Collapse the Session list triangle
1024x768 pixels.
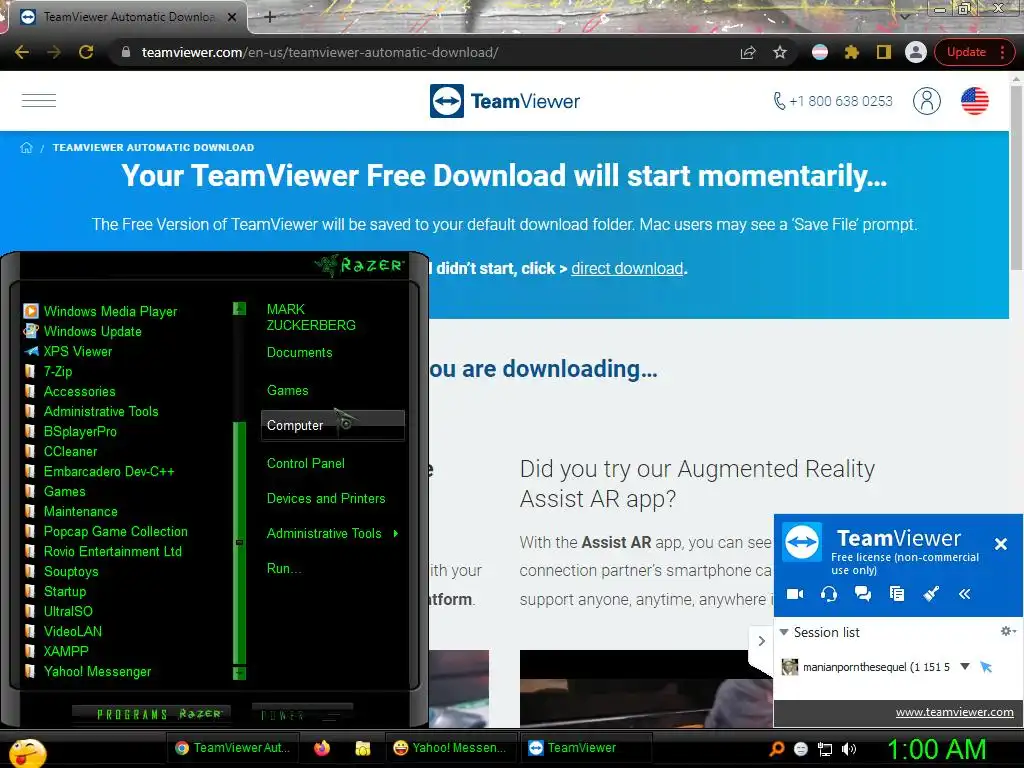pyautogui.click(x=784, y=632)
